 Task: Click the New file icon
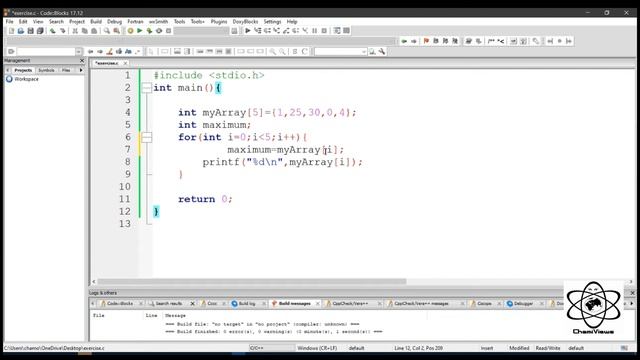click(x=11, y=31)
